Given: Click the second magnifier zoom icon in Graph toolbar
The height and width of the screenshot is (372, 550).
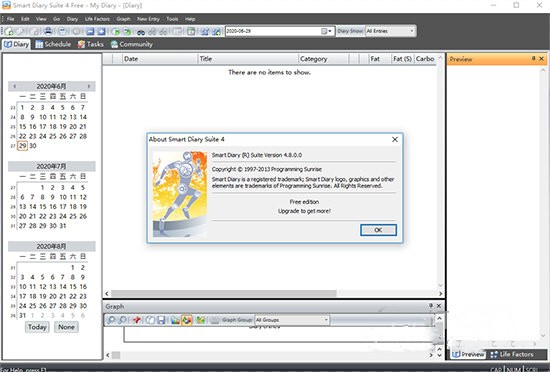Looking at the screenshot, I should point(122,320).
